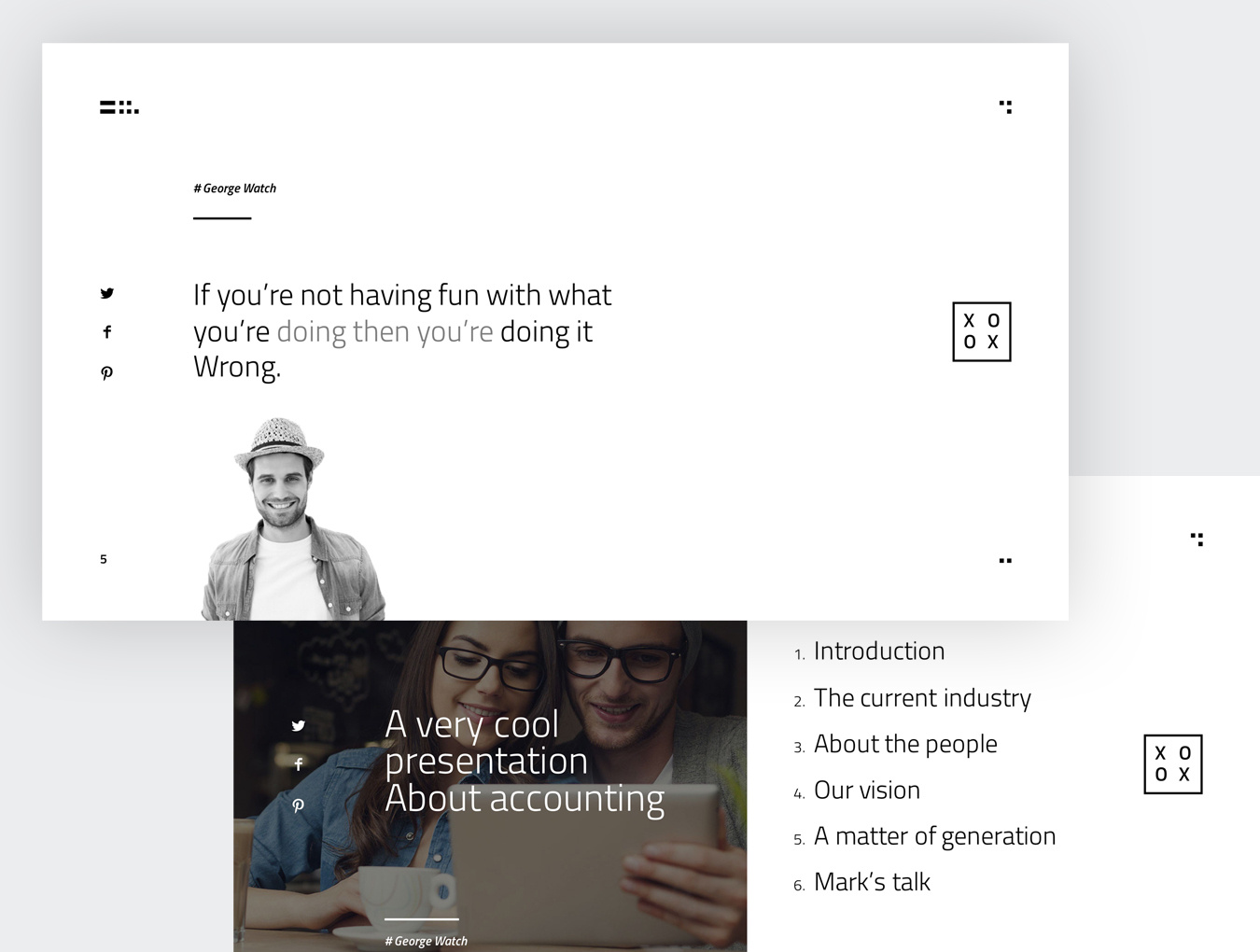Click the # George Watch tag on white slide
The image size is (1260, 952).
[x=235, y=189]
